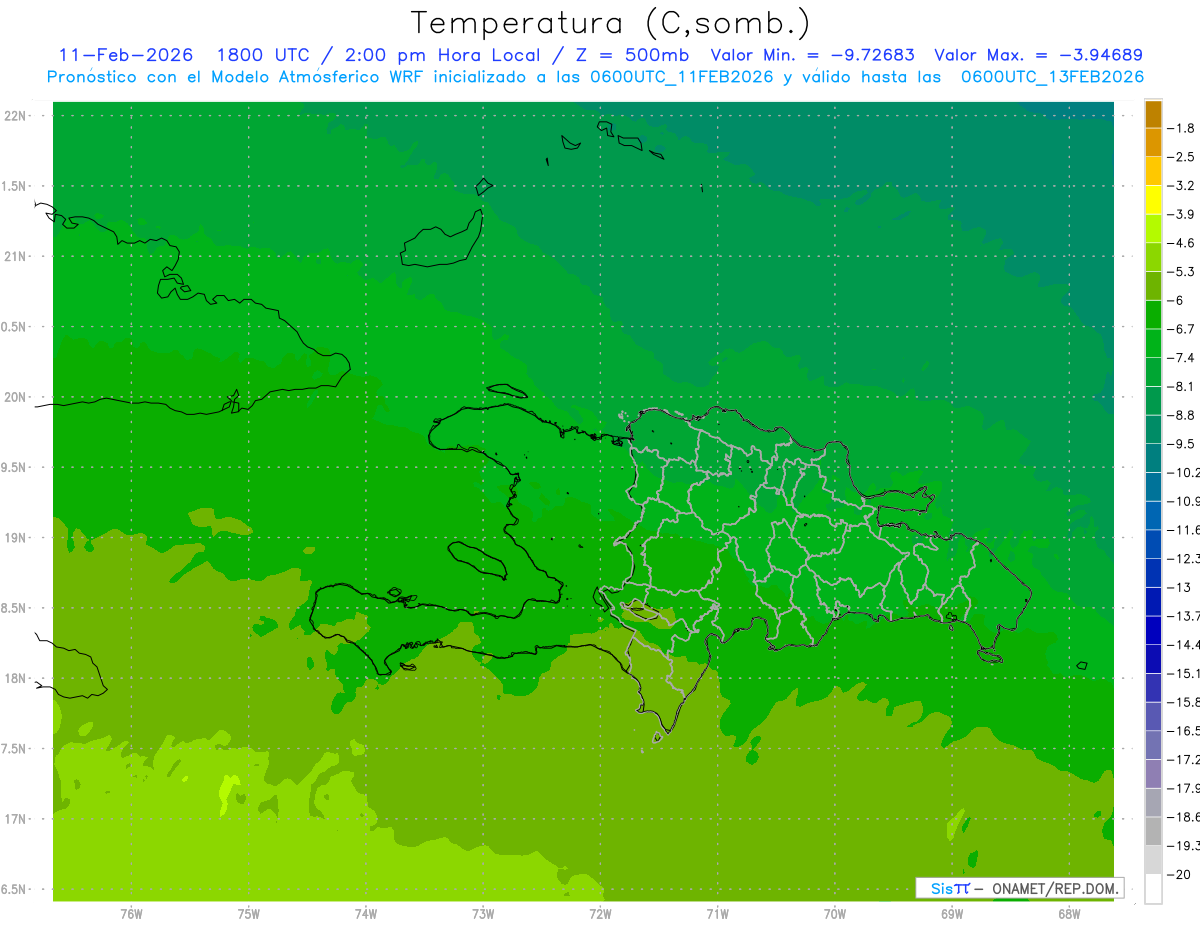Click the '68W' longitude label
The image size is (1200, 927).
tap(1068, 914)
